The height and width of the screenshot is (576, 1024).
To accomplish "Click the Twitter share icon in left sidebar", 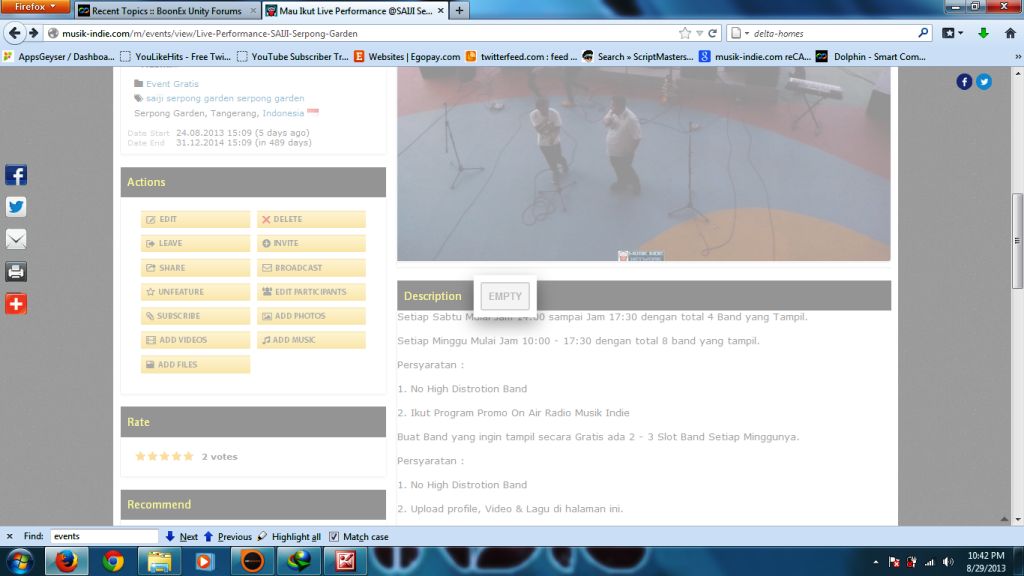I will pos(16,207).
